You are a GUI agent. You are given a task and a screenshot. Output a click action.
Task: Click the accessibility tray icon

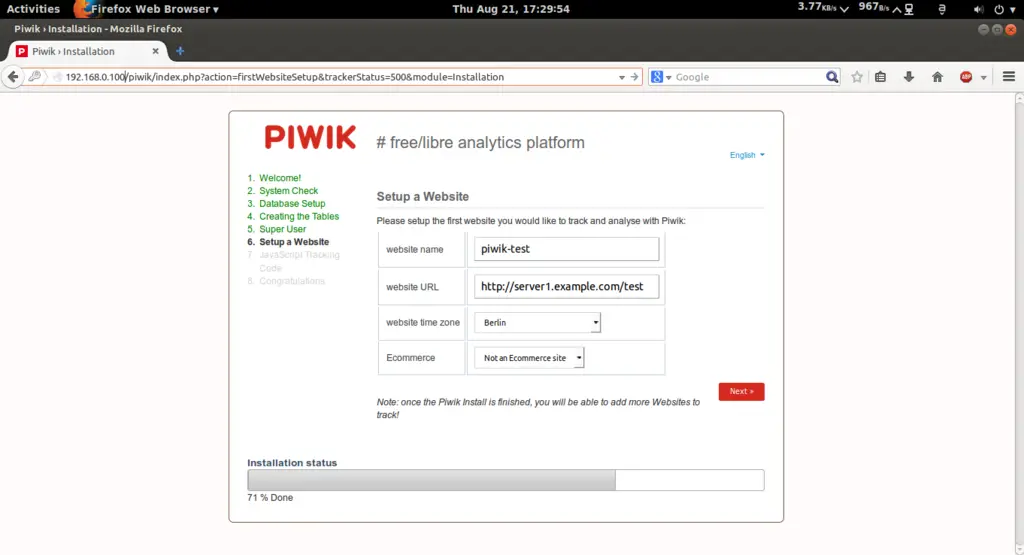[x=942, y=9]
